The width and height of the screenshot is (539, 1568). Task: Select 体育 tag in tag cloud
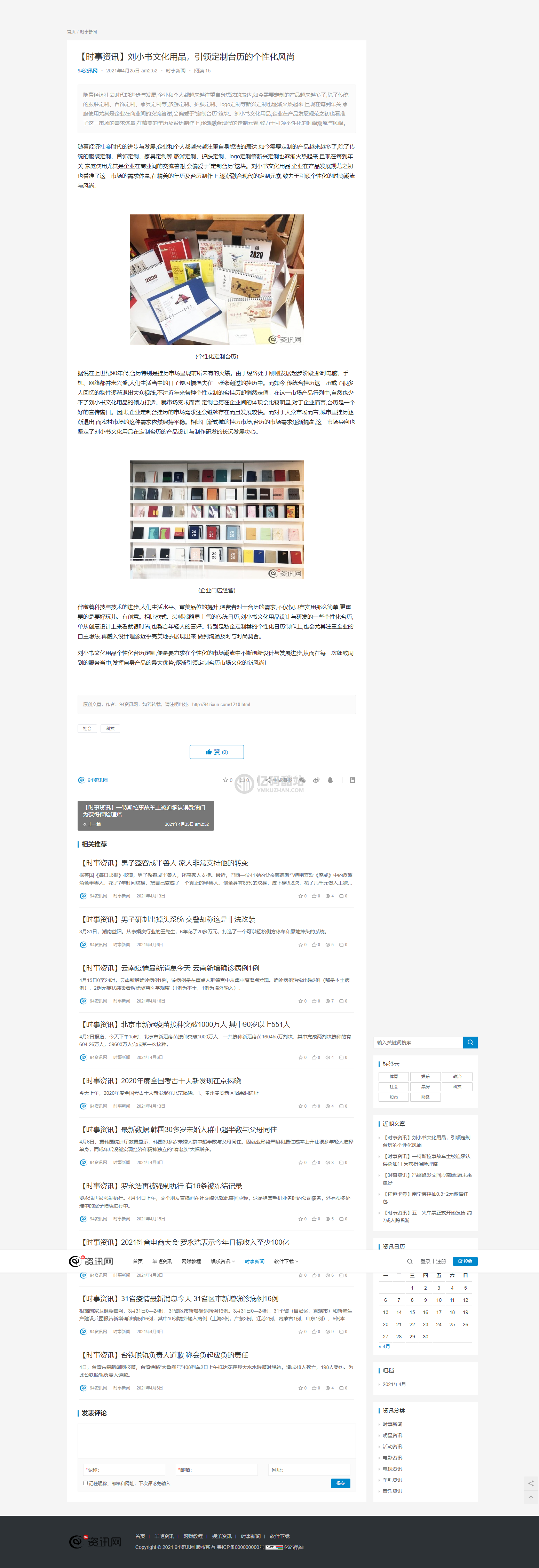(394, 1077)
